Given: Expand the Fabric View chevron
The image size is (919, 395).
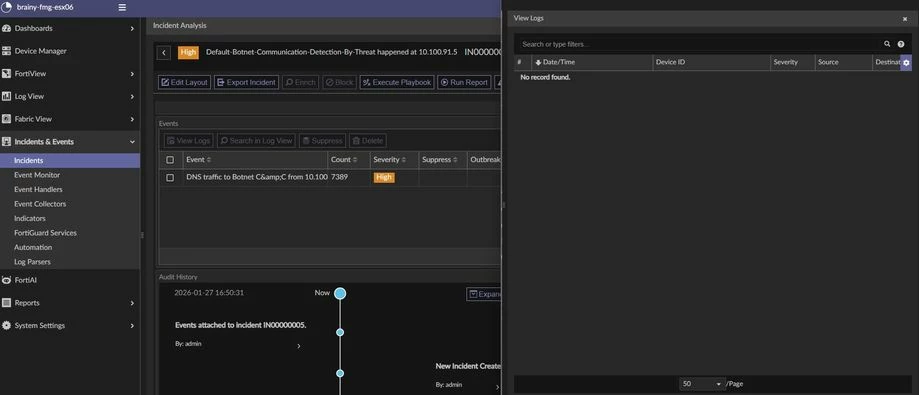Looking at the screenshot, I should (132, 119).
